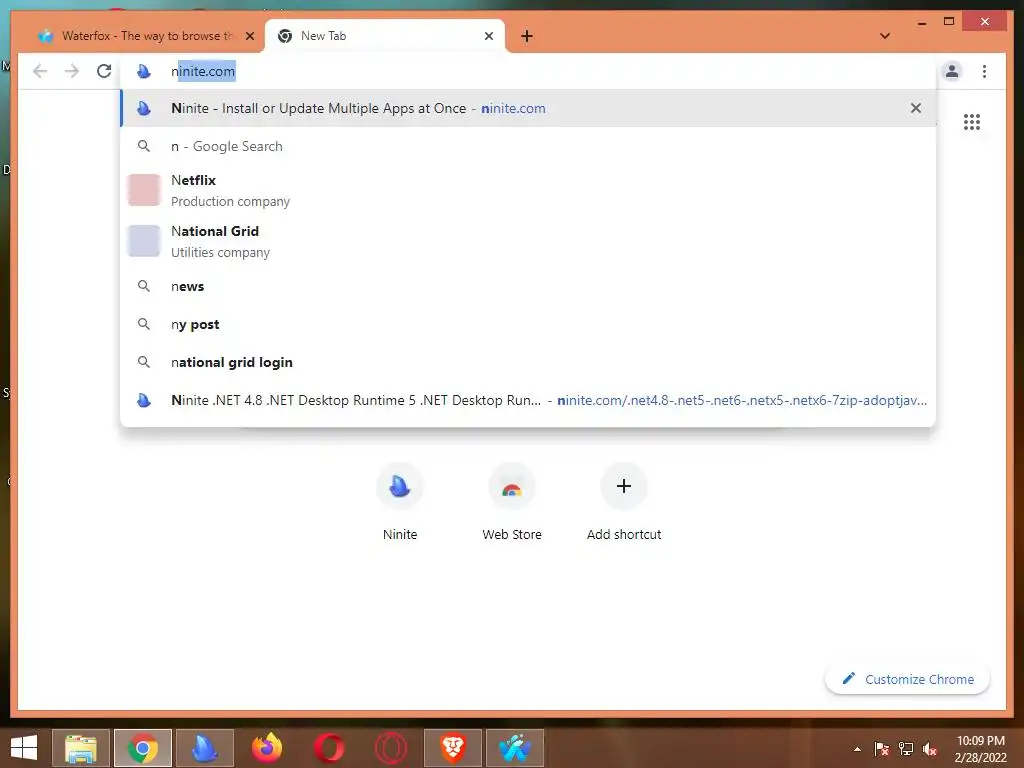Launch Firefox from the taskbar
This screenshot has width=1024, height=768.
[266, 748]
